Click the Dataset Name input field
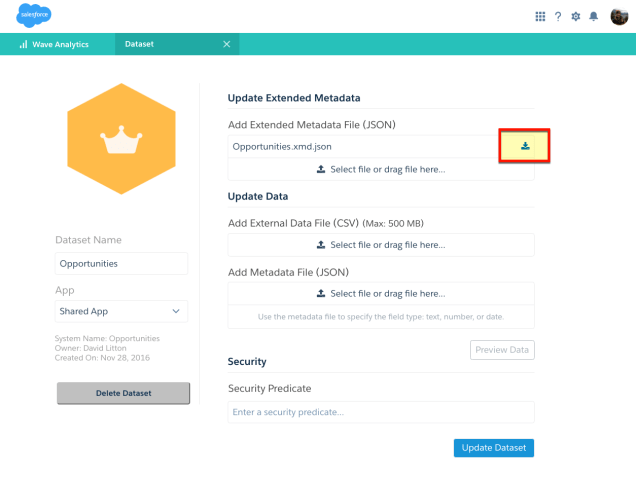Viewport: 636px width, 479px height. coord(121,264)
